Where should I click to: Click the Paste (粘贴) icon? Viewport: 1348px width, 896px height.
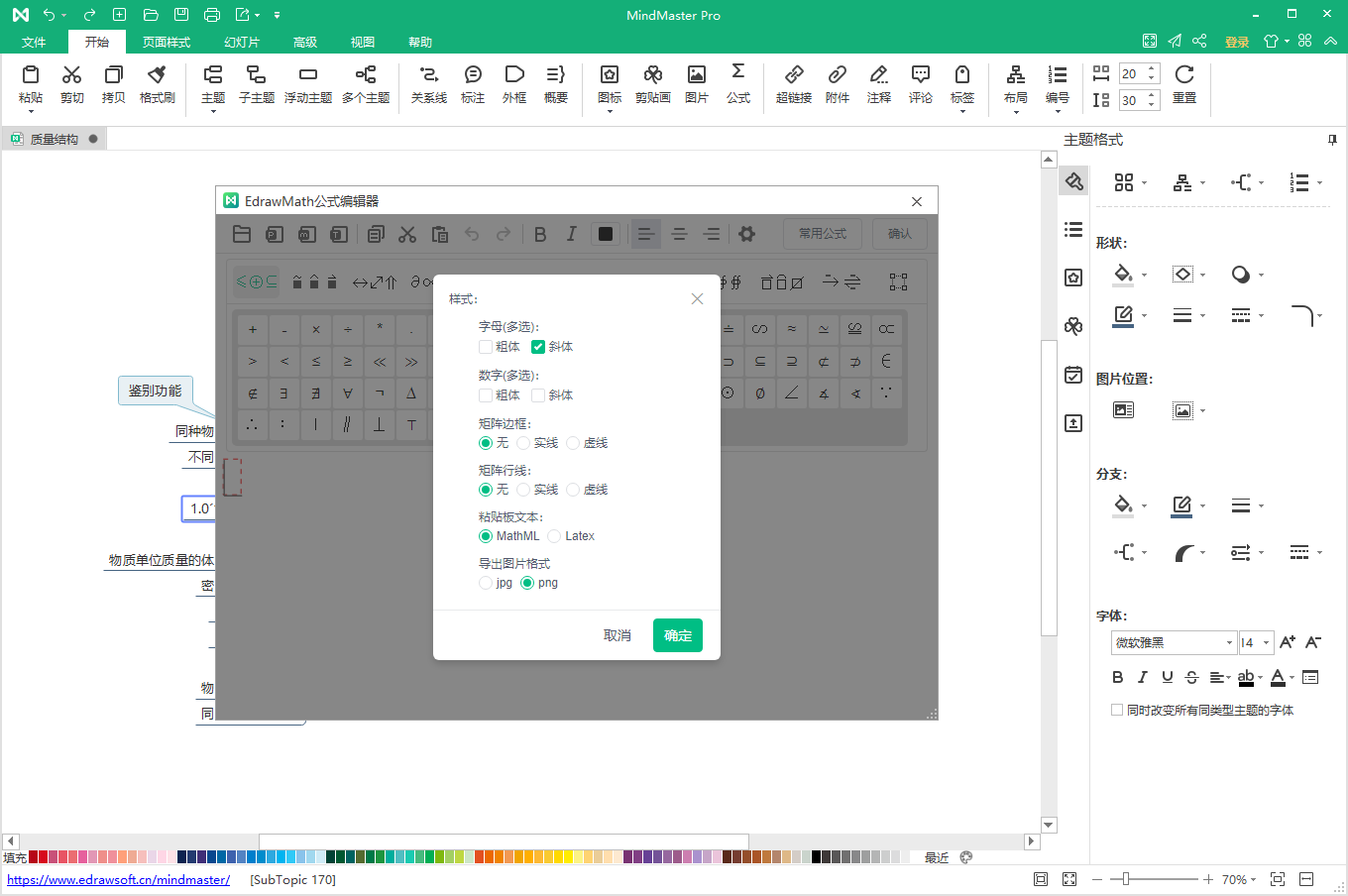[31, 83]
